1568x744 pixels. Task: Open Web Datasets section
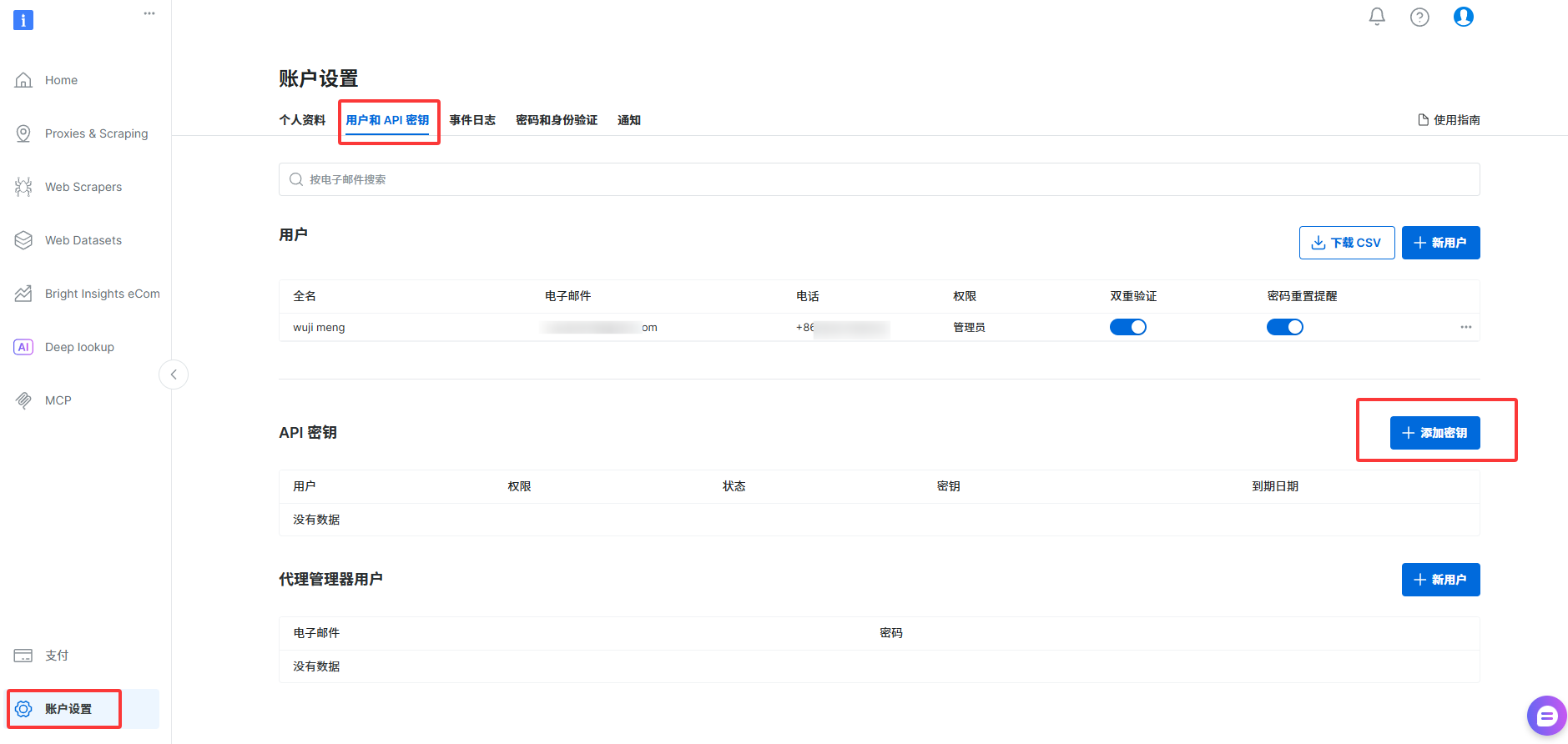[83, 240]
